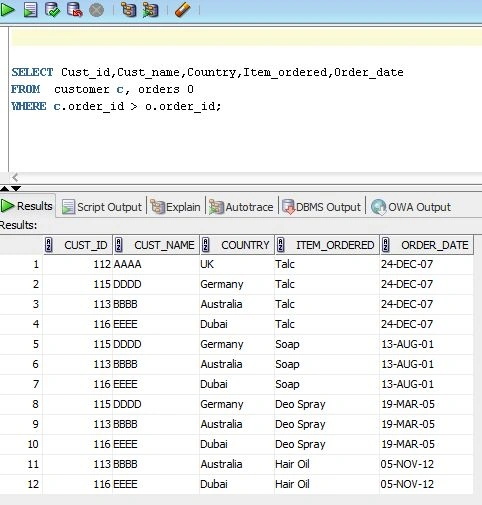Select the 116 cell in row 10
The image size is (482, 505).
tap(78, 444)
